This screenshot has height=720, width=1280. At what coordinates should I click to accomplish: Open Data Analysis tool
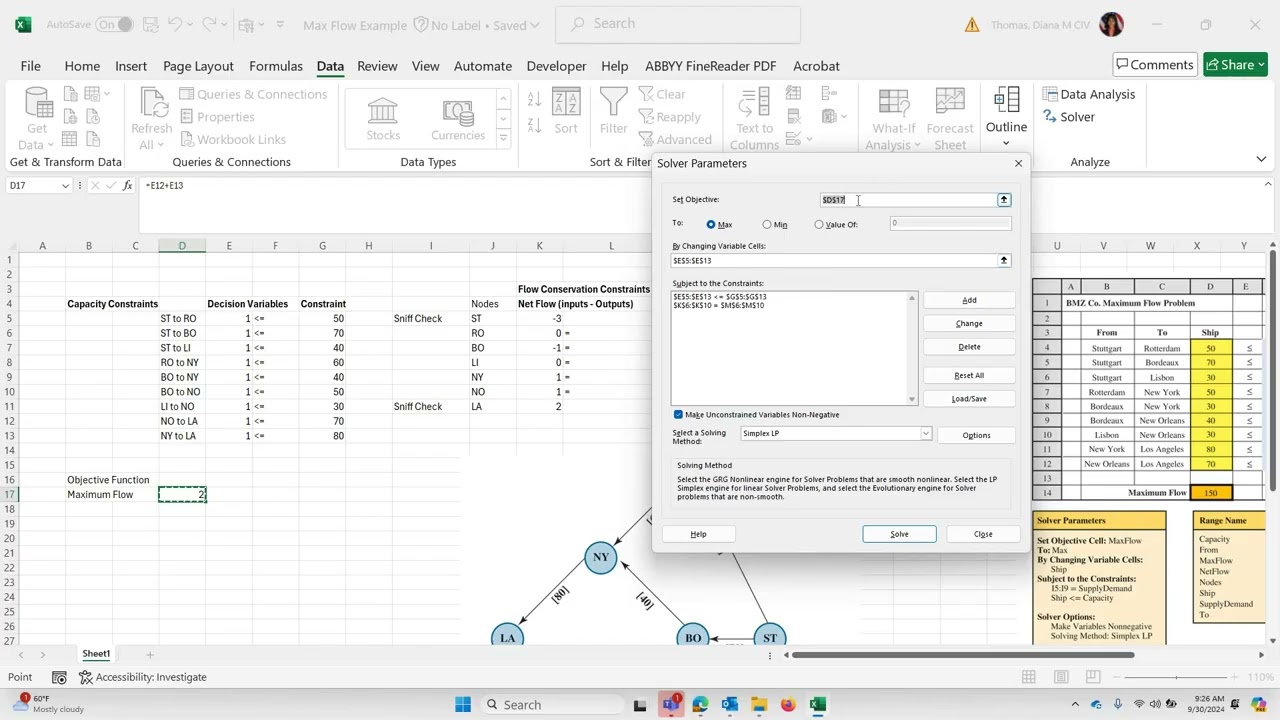point(1088,94)
